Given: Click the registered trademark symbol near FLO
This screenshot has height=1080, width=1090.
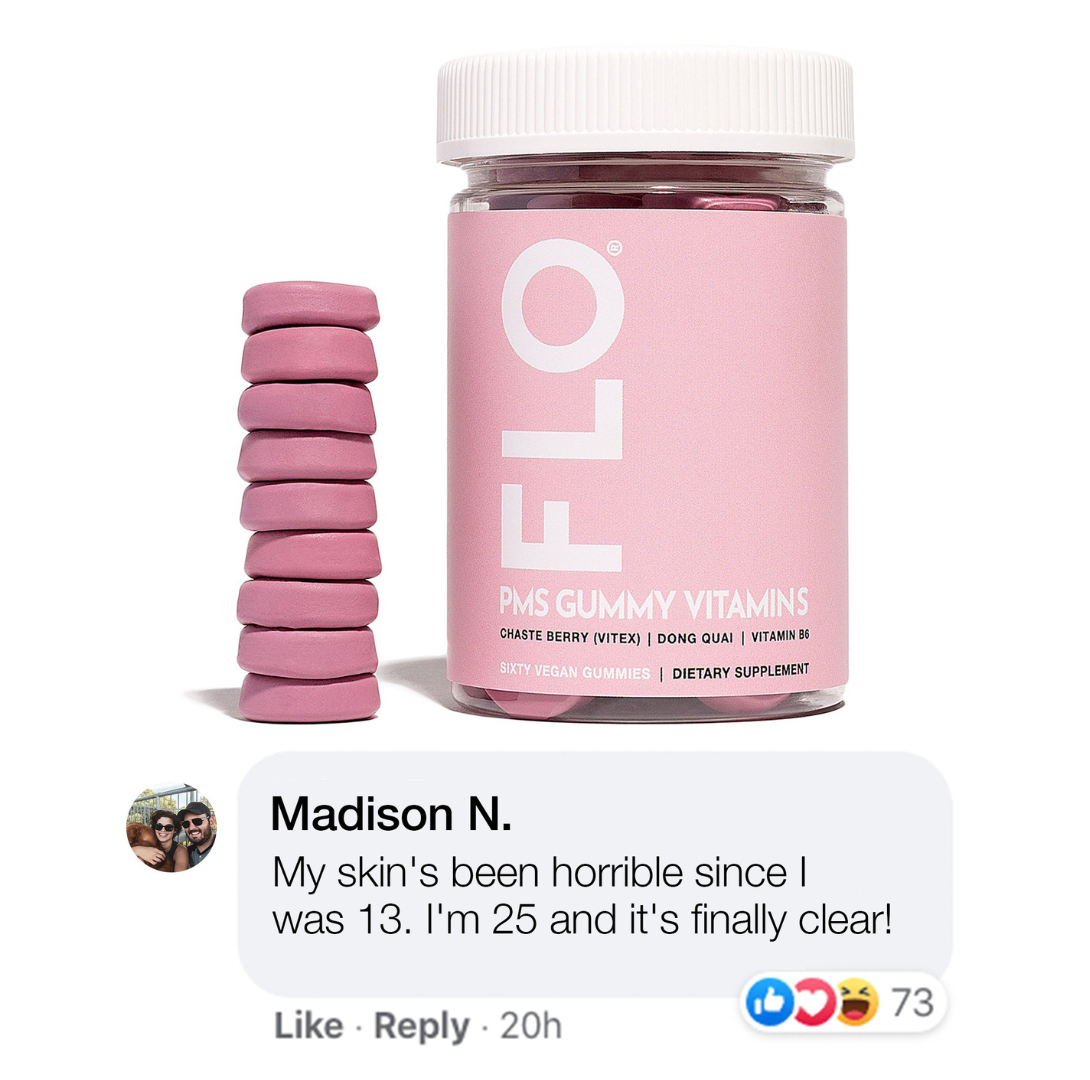Looking at the screenshot, I should pos(615,248).
